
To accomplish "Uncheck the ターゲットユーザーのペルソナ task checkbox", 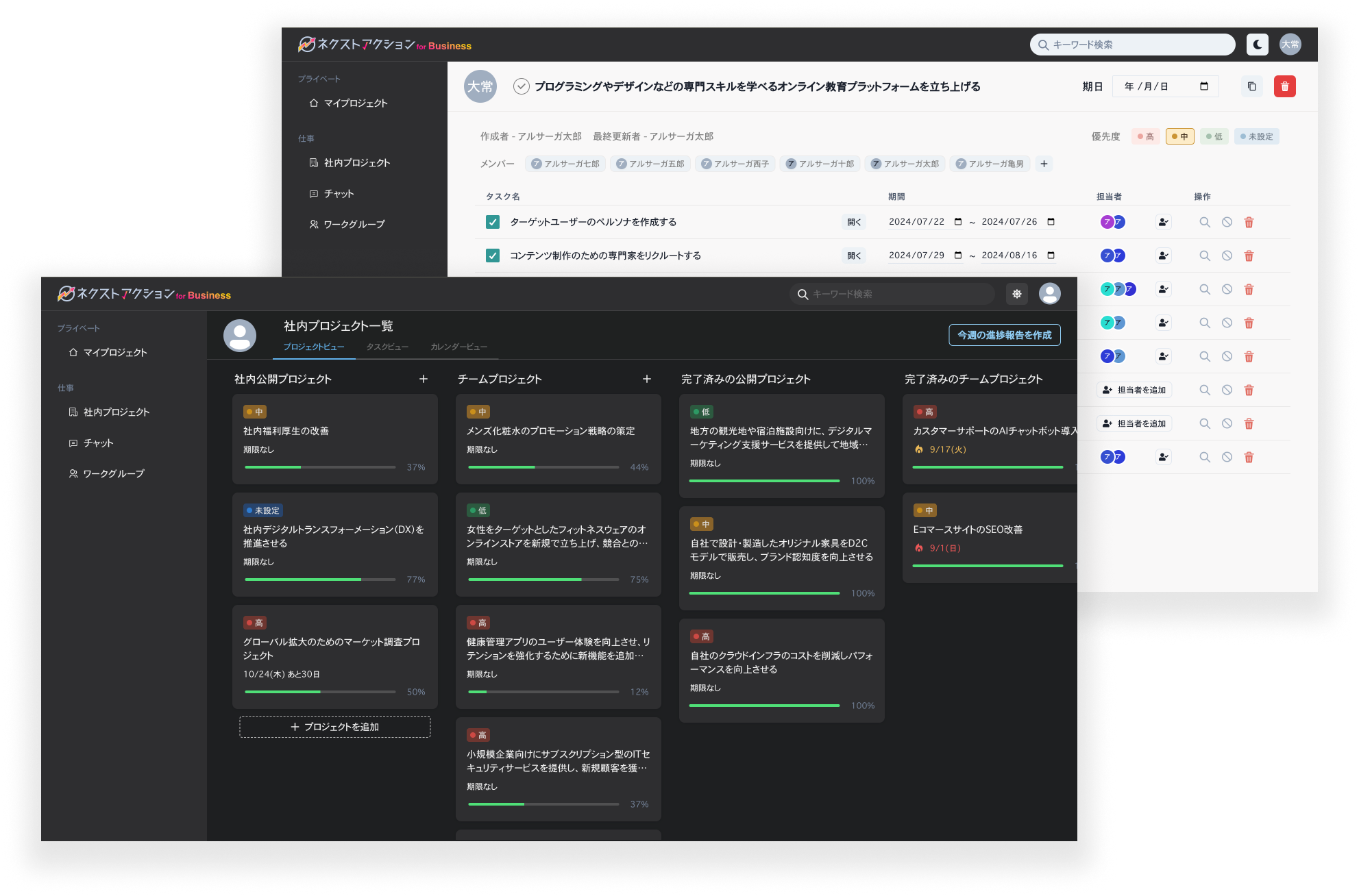I will pyautogui.click(x=492, y=222).
